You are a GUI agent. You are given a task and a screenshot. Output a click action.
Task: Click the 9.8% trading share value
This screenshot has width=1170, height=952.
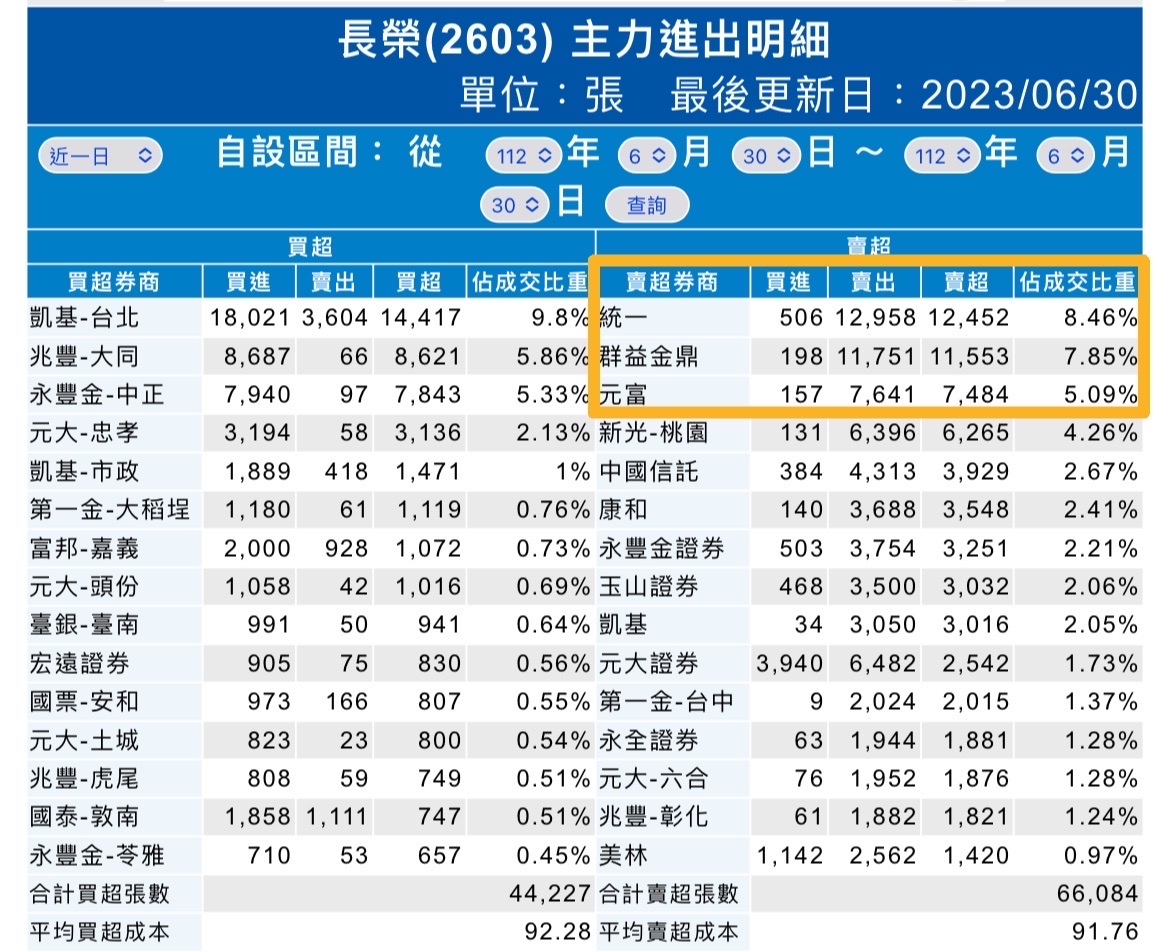[x=560, y=318]
